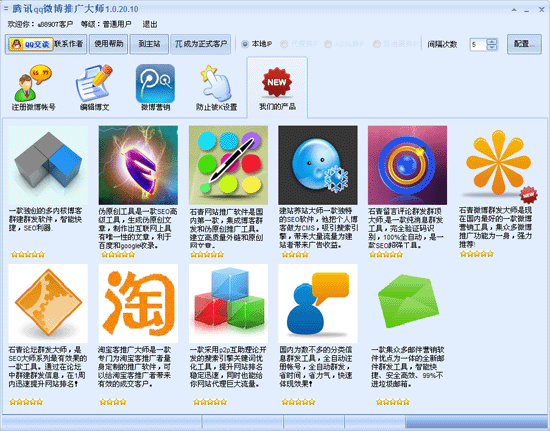Select the green envelope mail marketing icon

pyautogui.click(x=407, y=302)
